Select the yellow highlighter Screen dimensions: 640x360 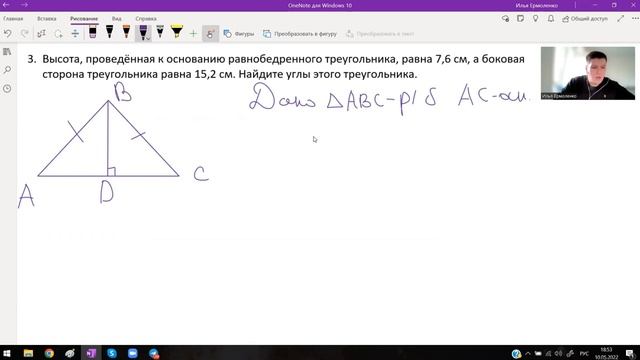177,32
